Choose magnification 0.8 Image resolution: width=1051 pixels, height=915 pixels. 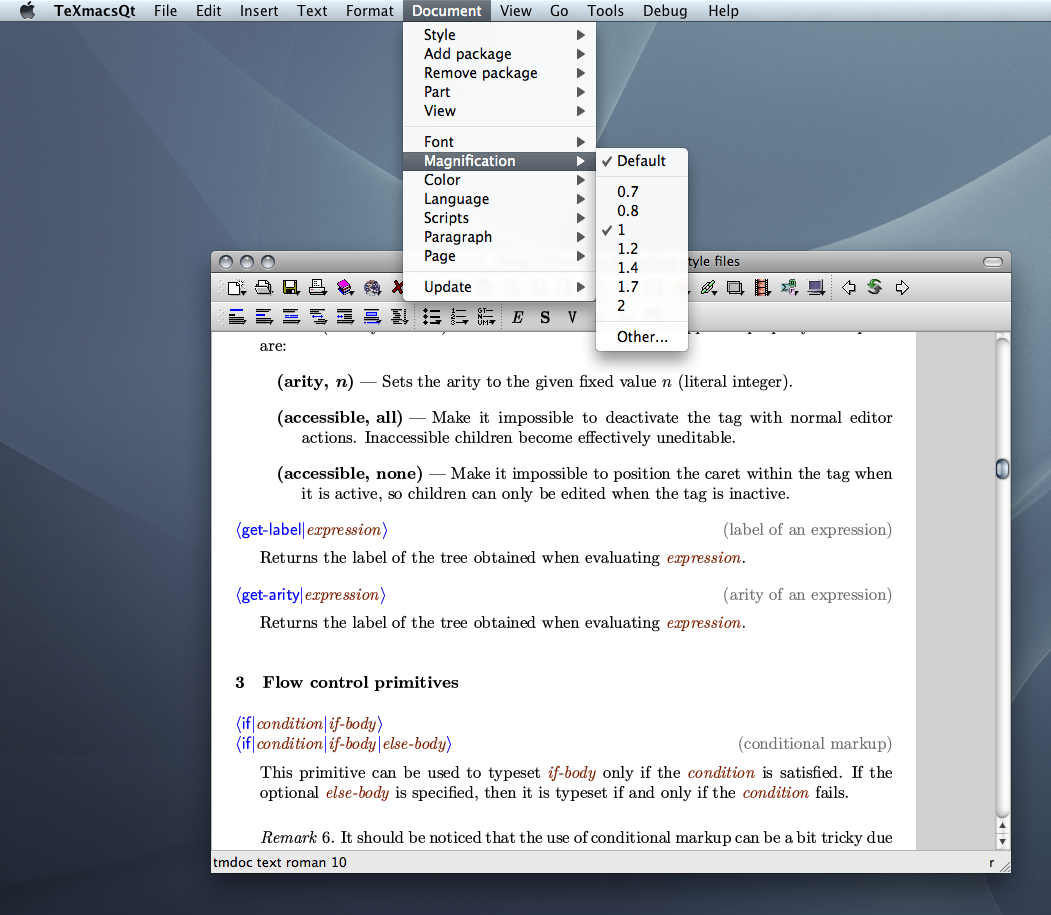point(641,210)
